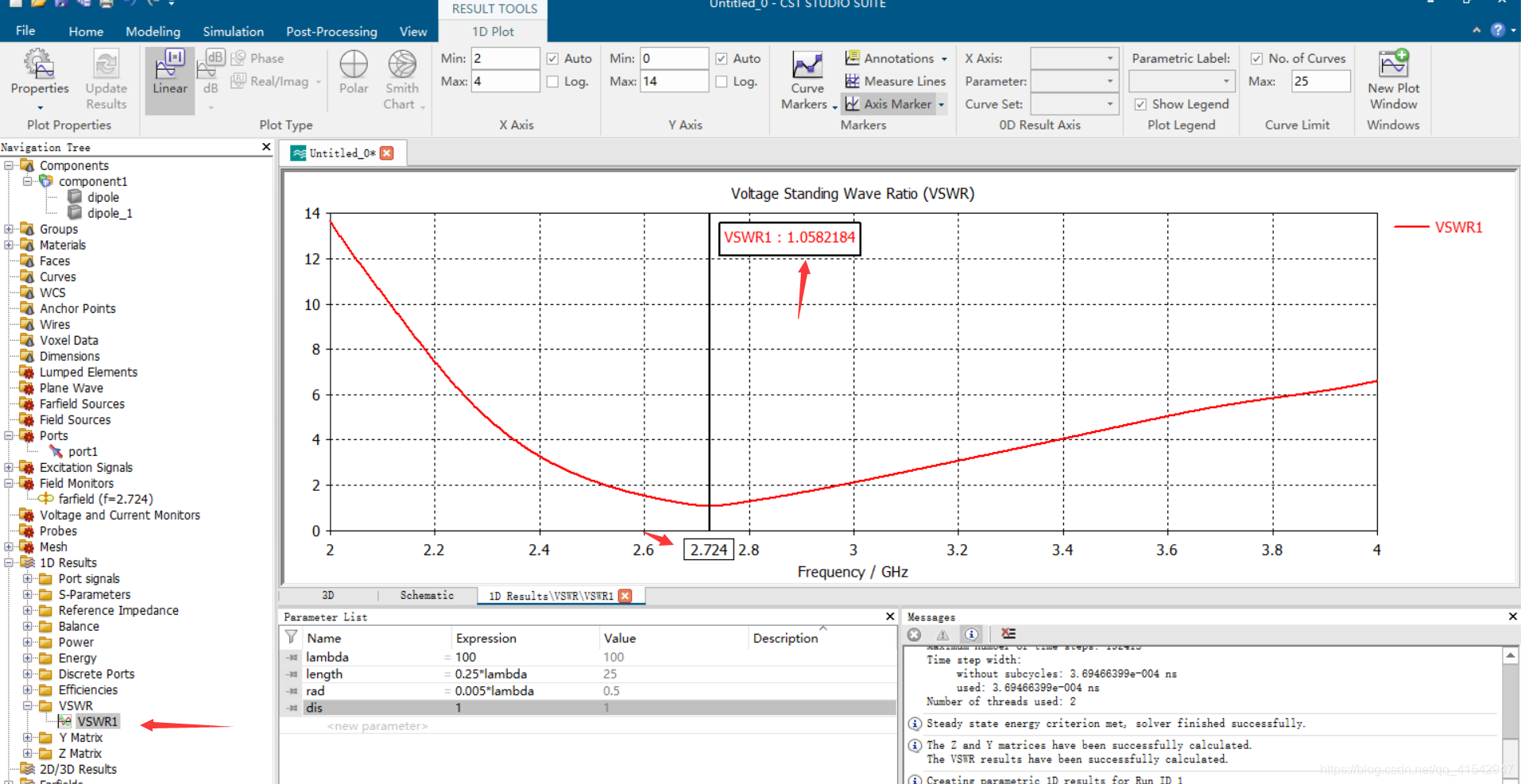
Task: Click the X Axis Min input field
Action: [505, 58]
